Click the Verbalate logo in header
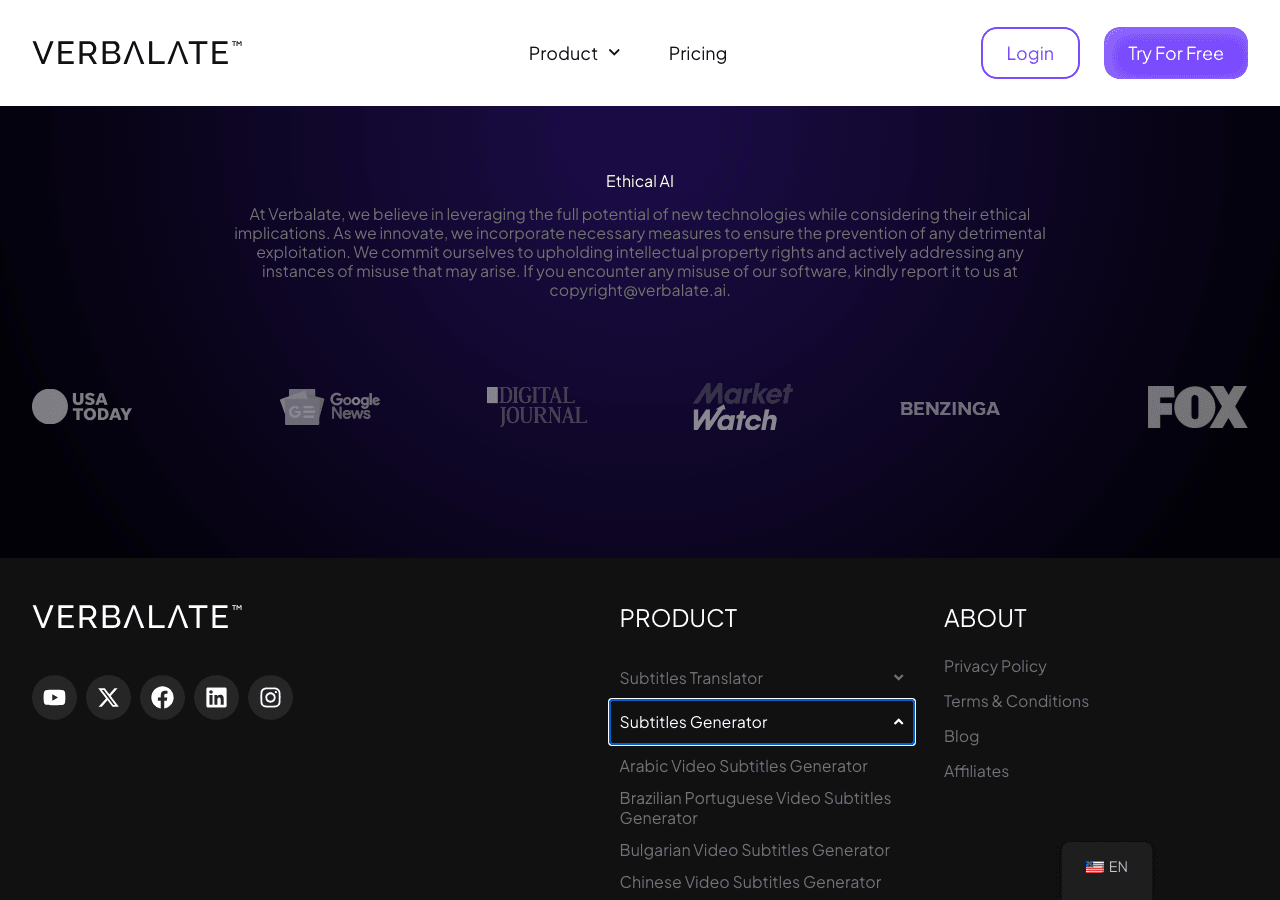Image resolution: width=1280 pixels, height=900 pixels. pos(137,53)
